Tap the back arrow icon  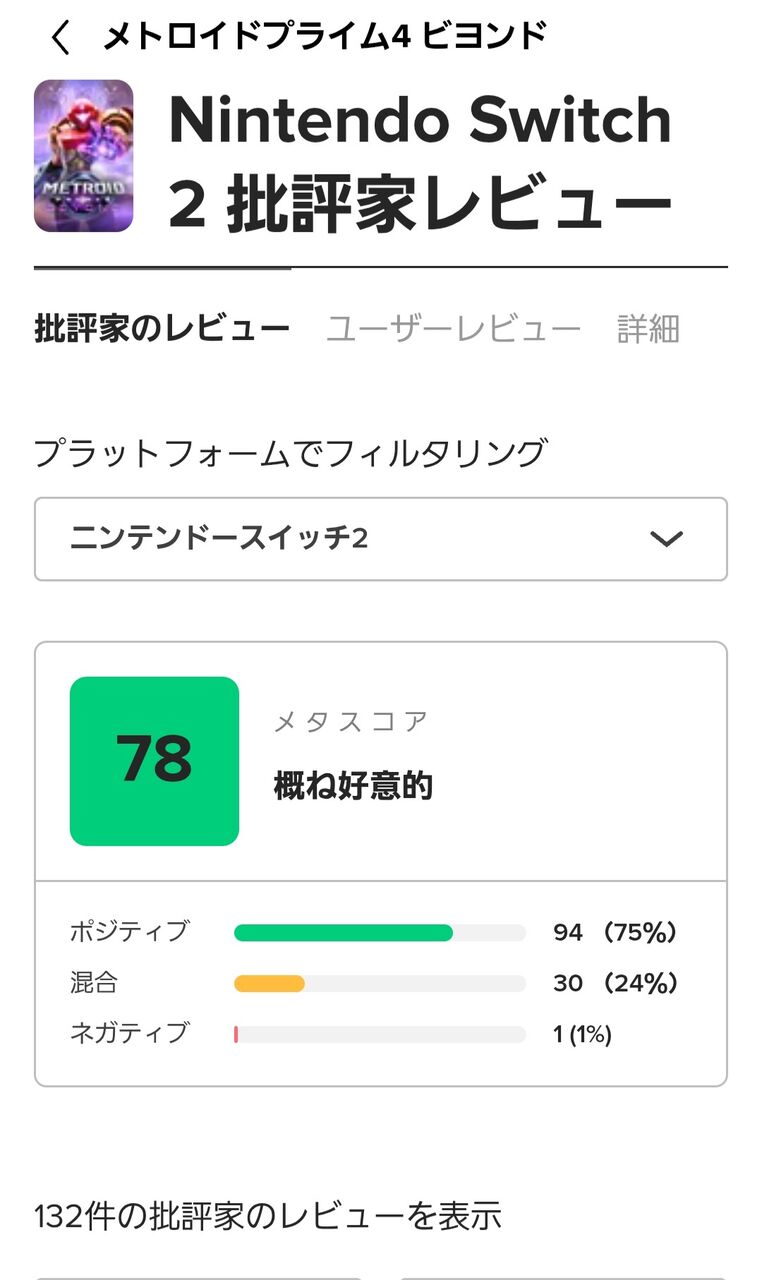pyautogui.click(x=61, y=38)
